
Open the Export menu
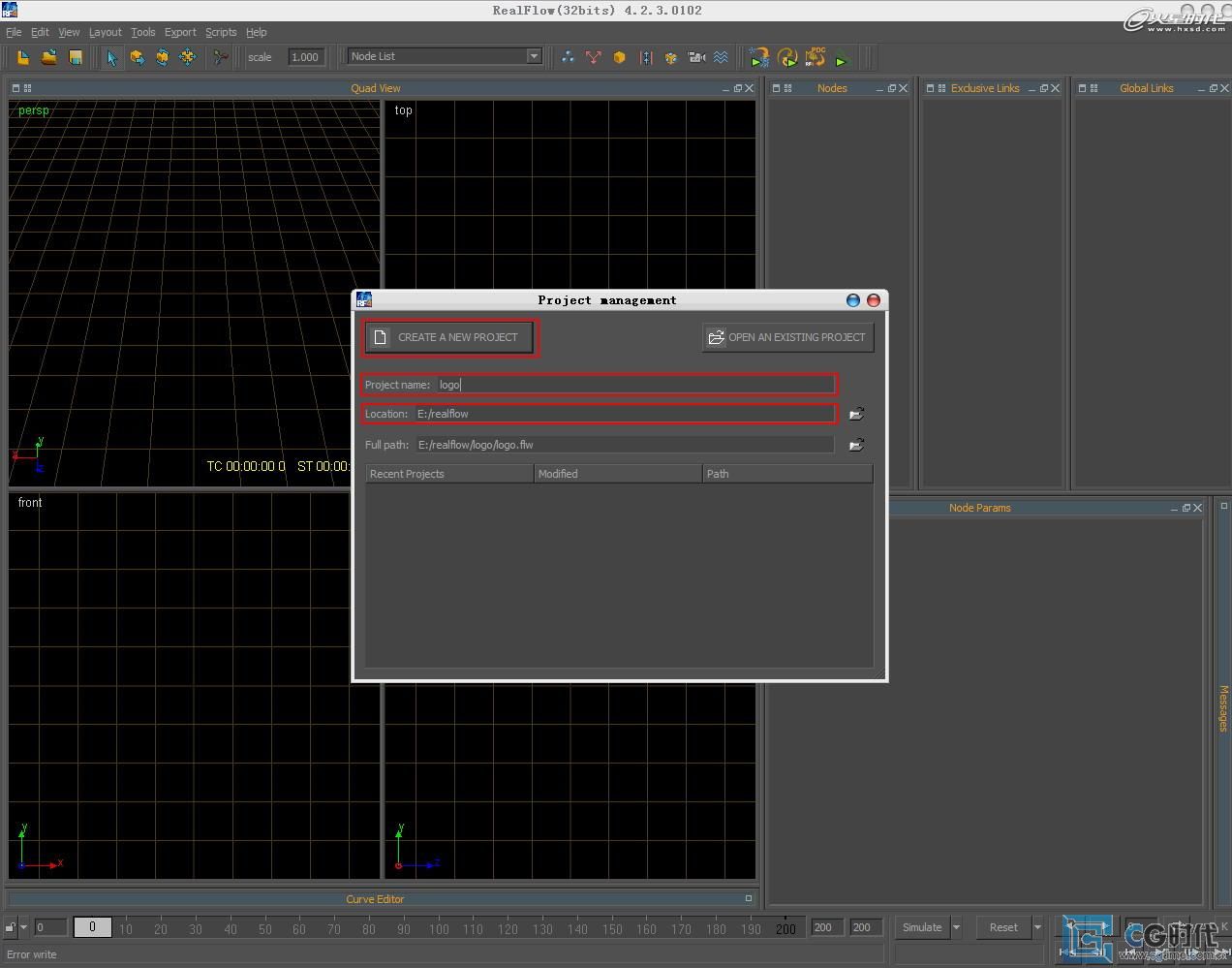pyautogui.click(x=180, y=32)
